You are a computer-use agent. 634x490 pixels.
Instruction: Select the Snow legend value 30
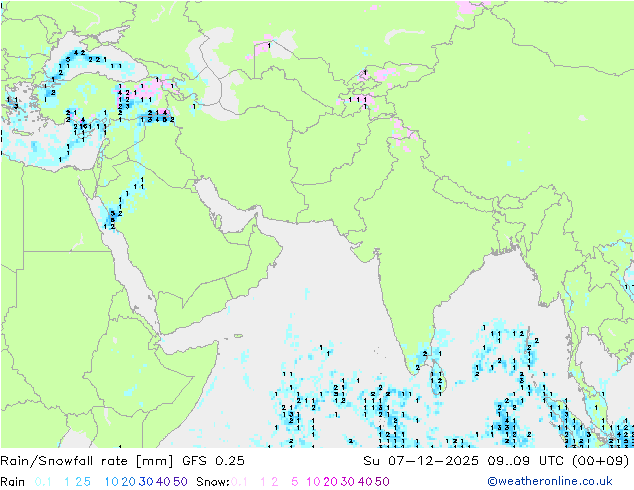pos(348,482)
